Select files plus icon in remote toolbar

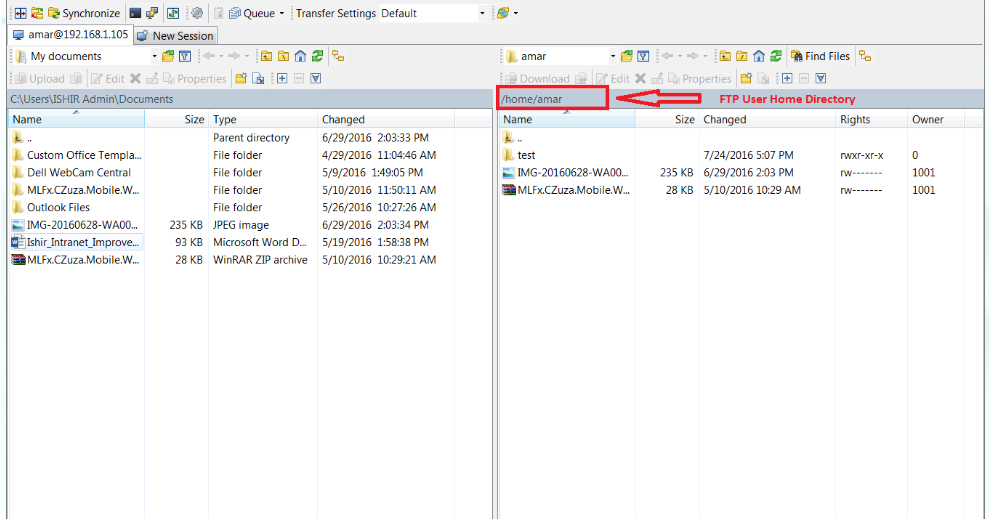787,78
